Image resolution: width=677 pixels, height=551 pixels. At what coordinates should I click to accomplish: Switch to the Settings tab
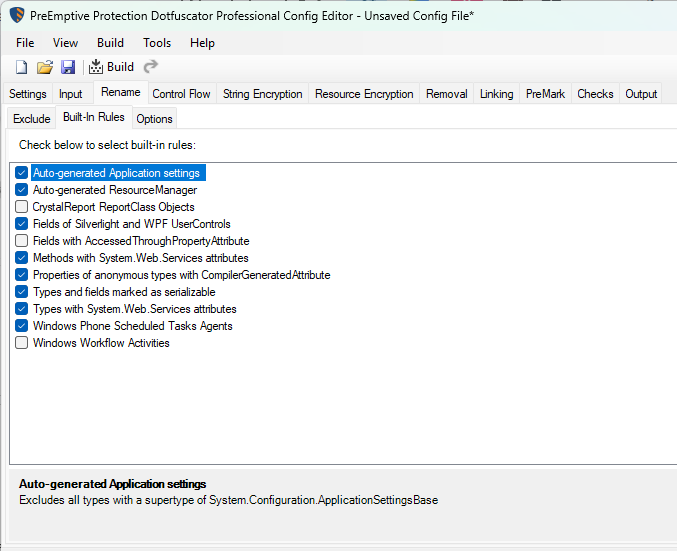click(x=28, y=94)
